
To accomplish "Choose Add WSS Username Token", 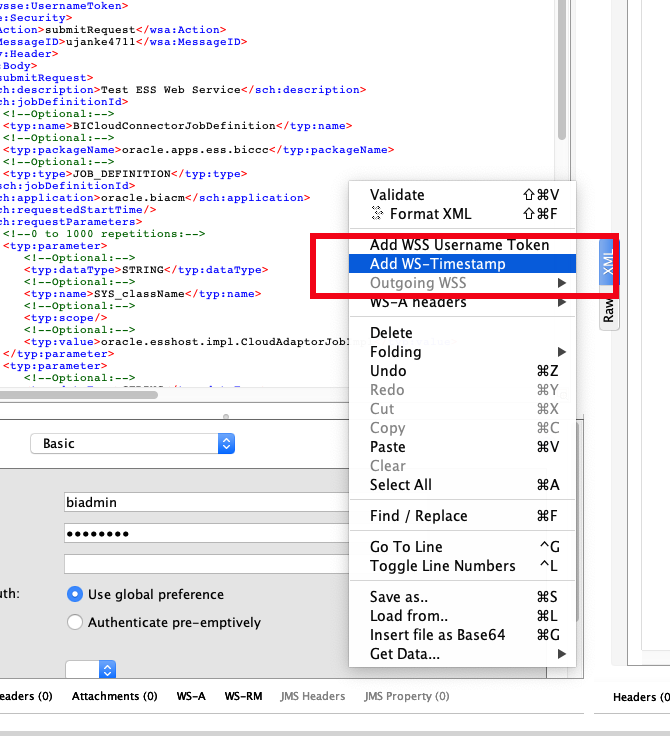I will coord(462,245).
